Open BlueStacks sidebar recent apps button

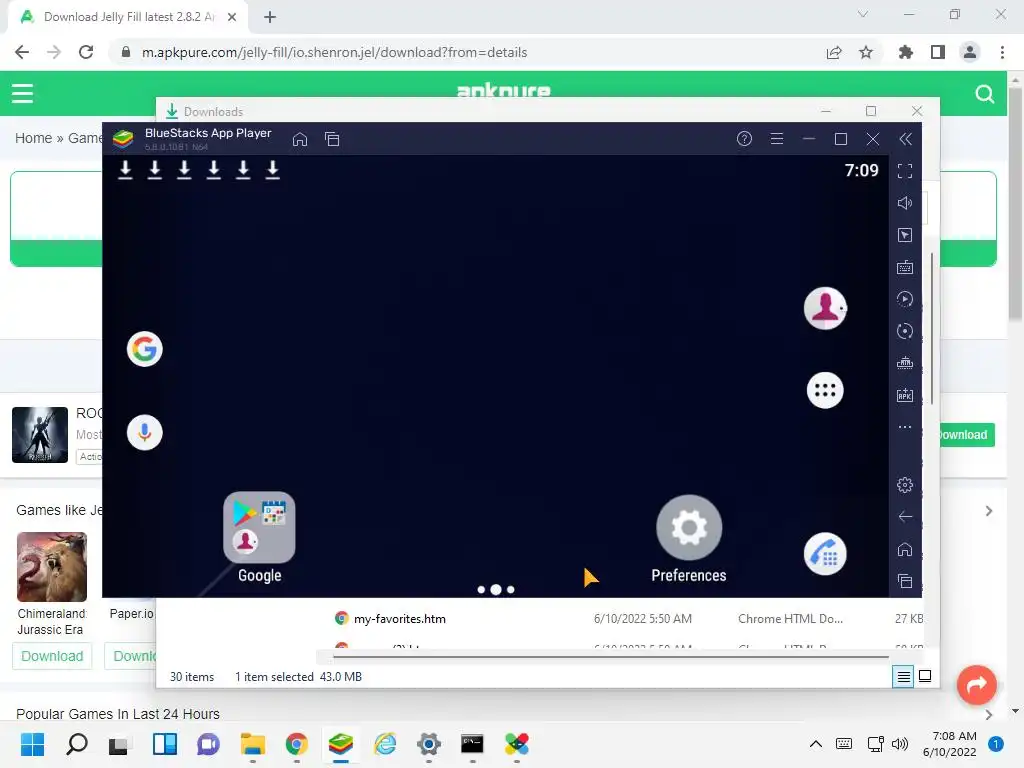pyautogui.click(x=904, y=581)
